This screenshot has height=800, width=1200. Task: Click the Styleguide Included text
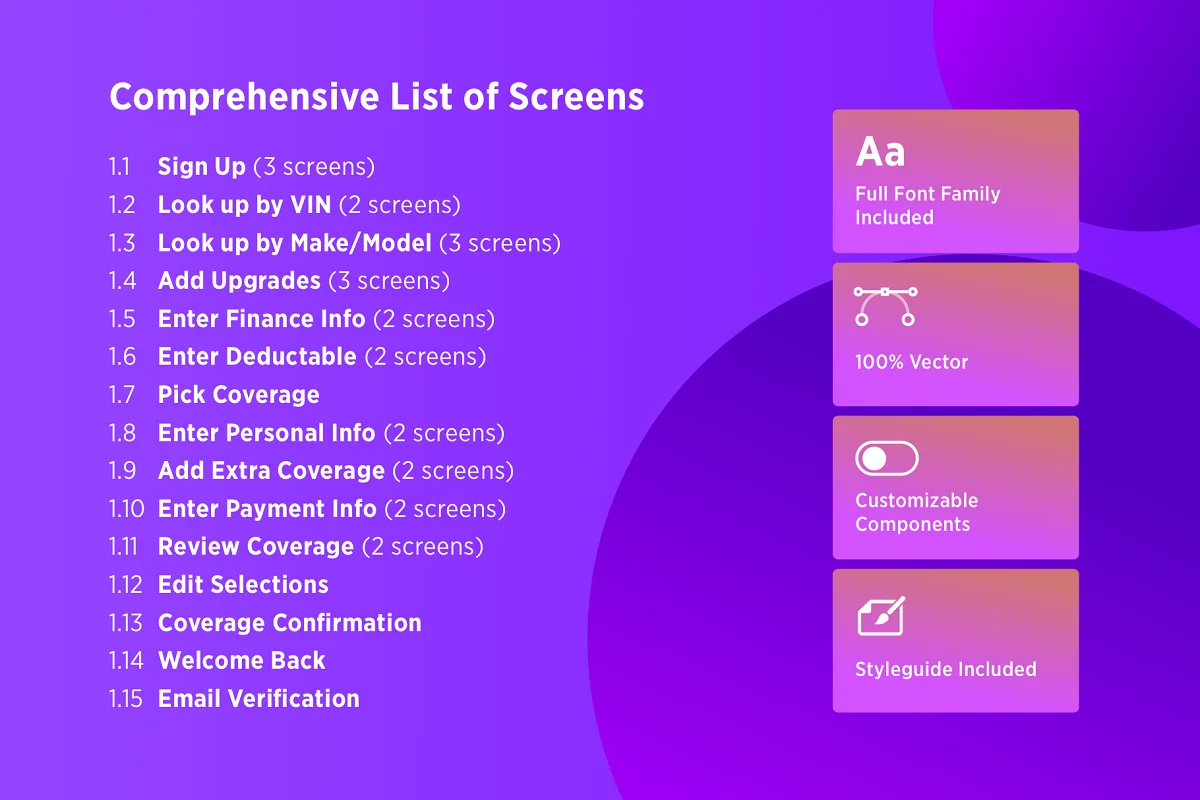point(945,669)
